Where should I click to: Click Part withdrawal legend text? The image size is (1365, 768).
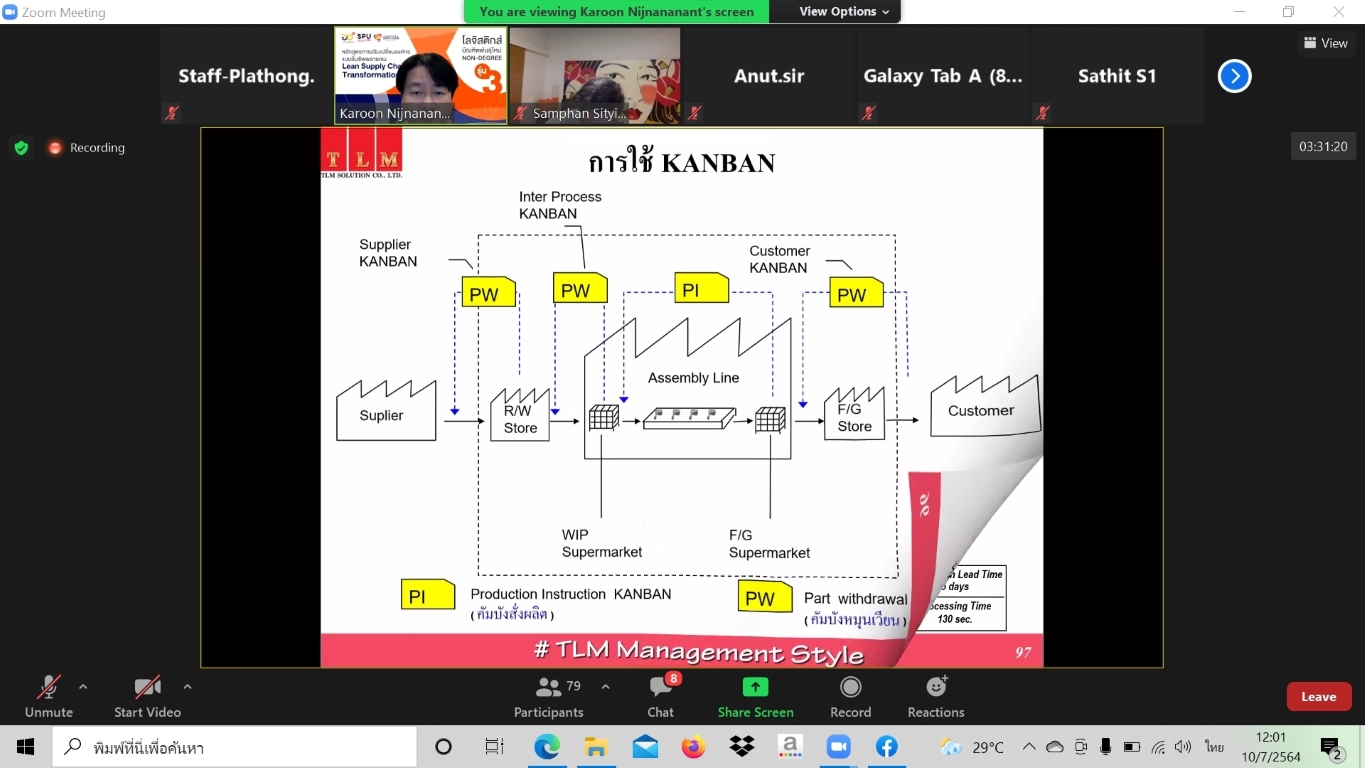(856, 599)
